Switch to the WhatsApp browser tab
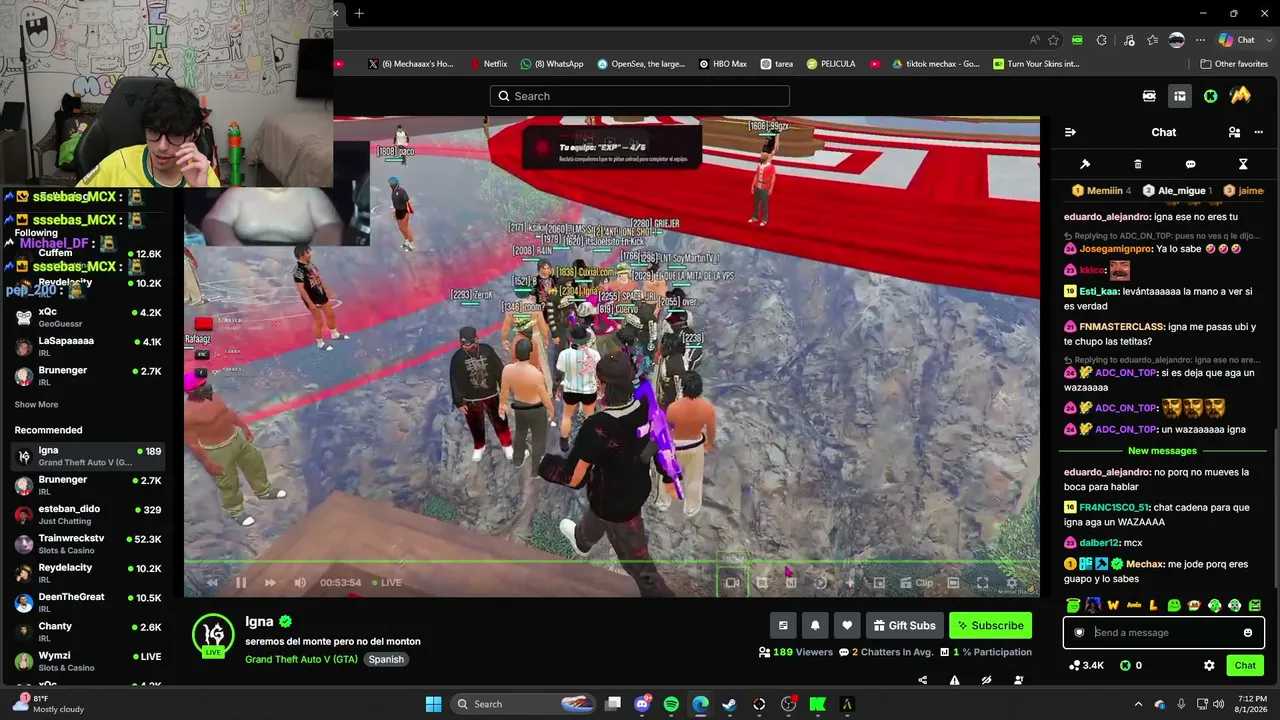 tap(551, 64)
